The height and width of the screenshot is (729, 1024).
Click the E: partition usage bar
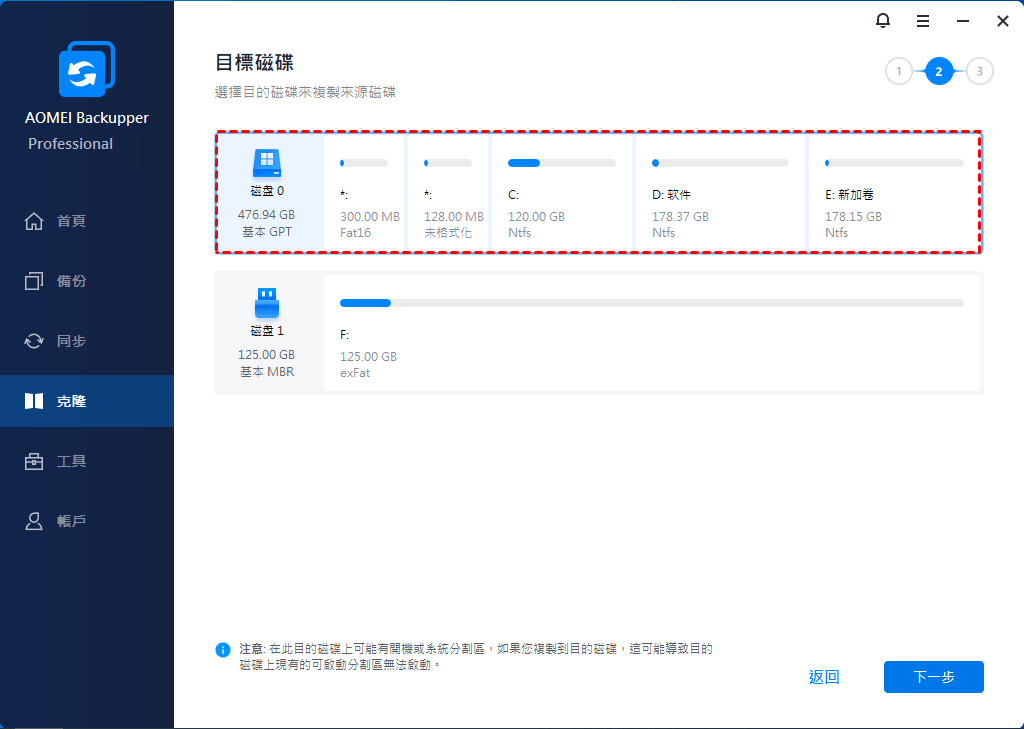point(894,163)
